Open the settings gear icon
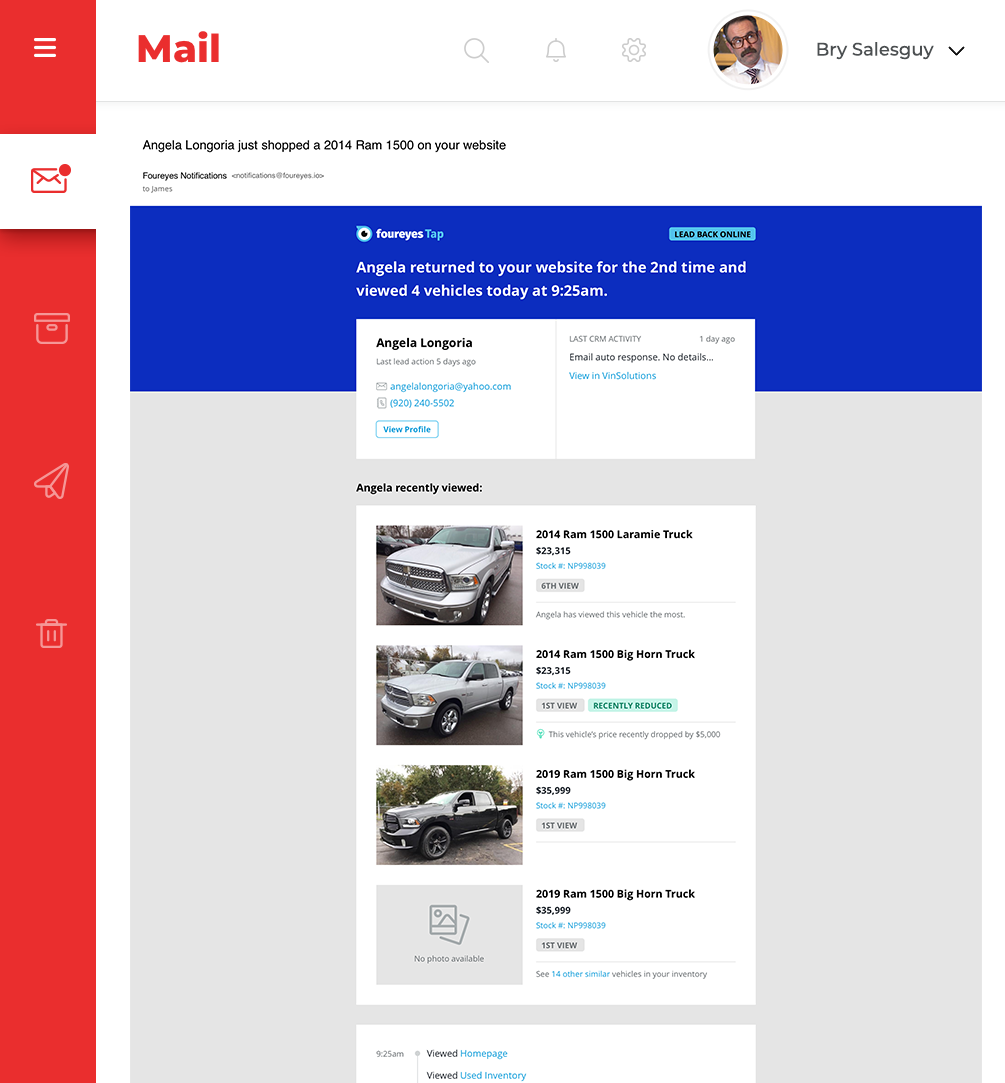Image resolution: width=1005 pixels, height=1083 pixels. [x=633, y=50]
